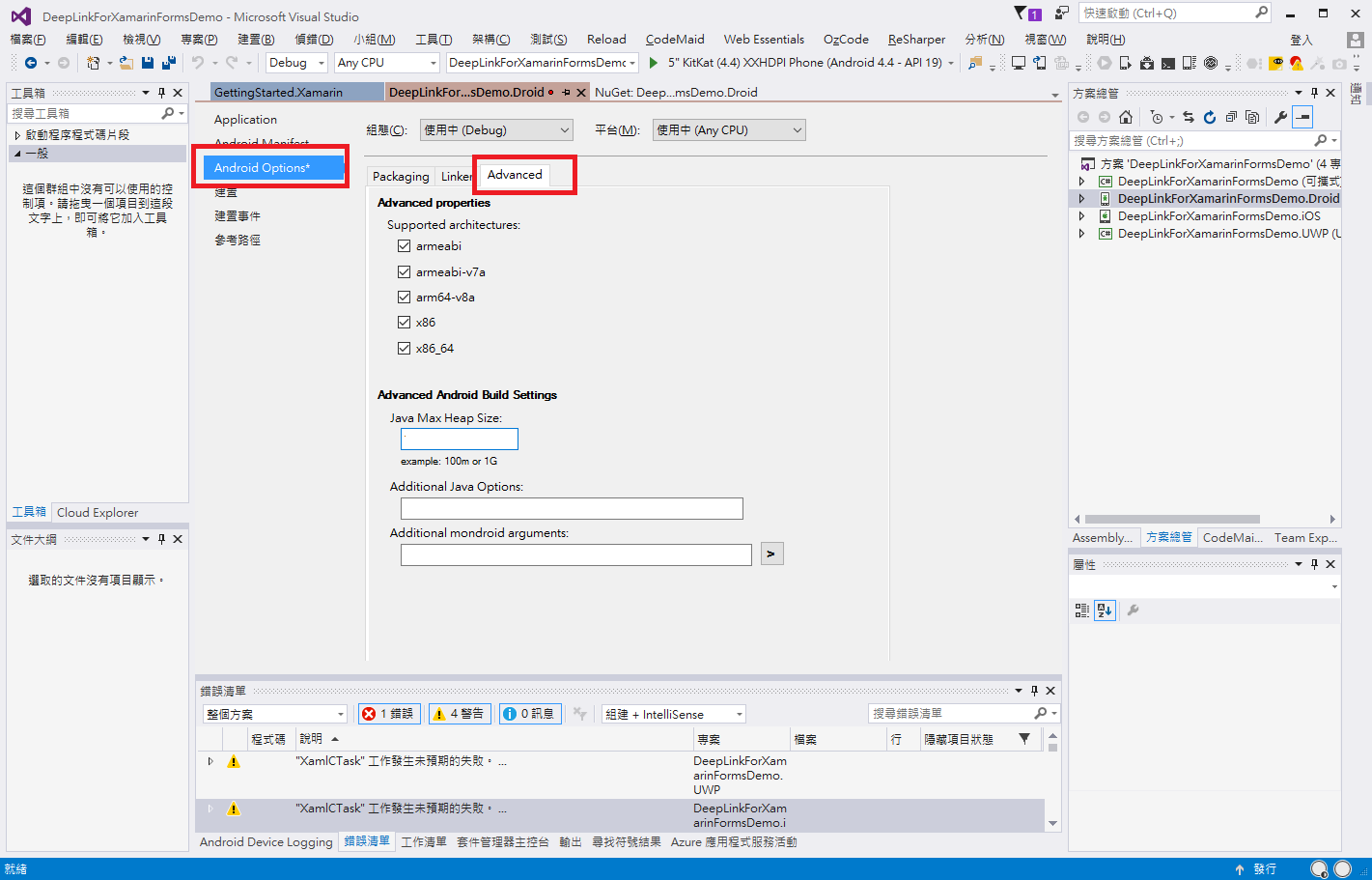This screenshot has height=880, width=1372.
Task: Click the Save icon in toolbar
Action: click(148, 63)
